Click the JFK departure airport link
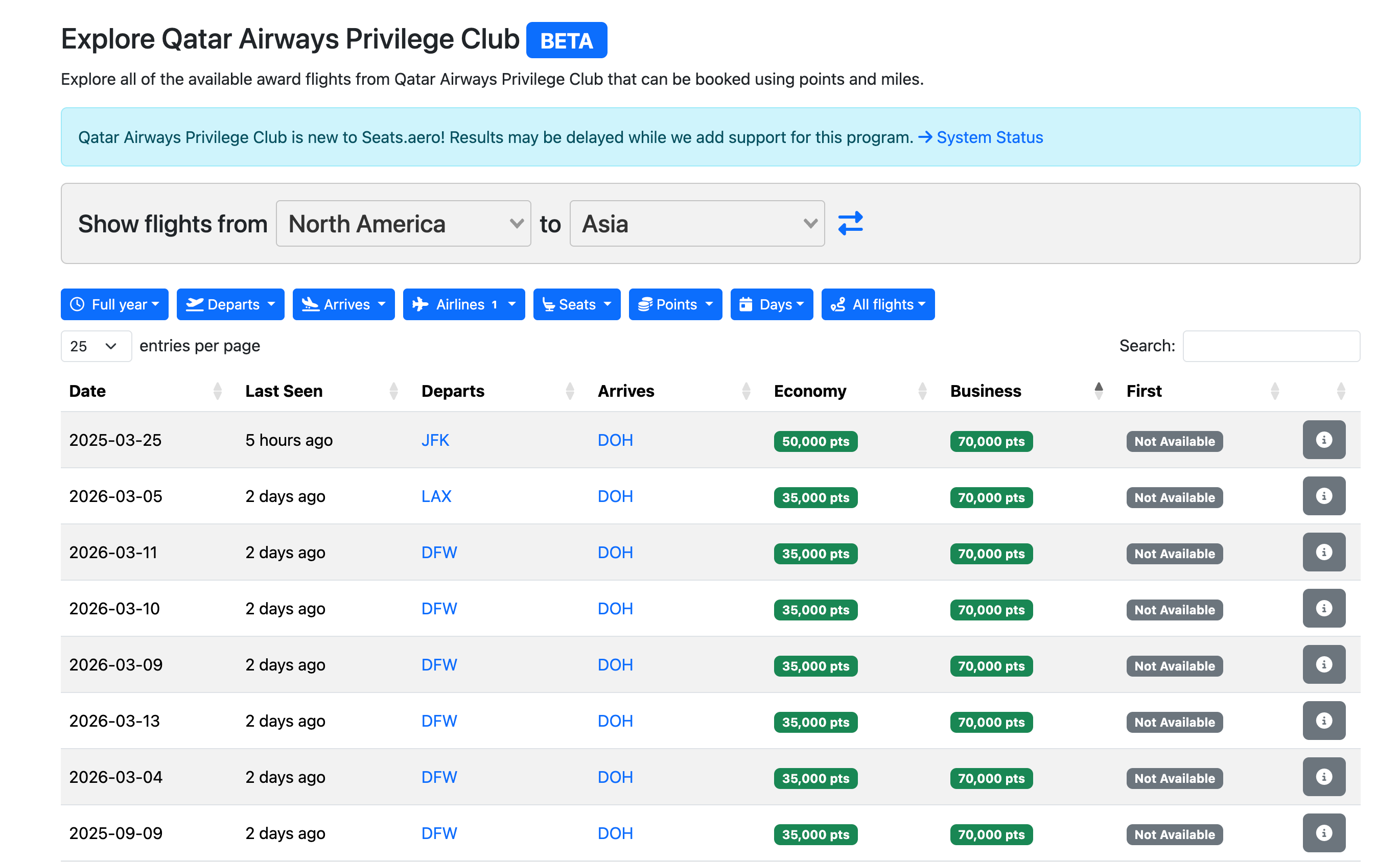This screenshot has height=862, width=1400. click(435, 440)
